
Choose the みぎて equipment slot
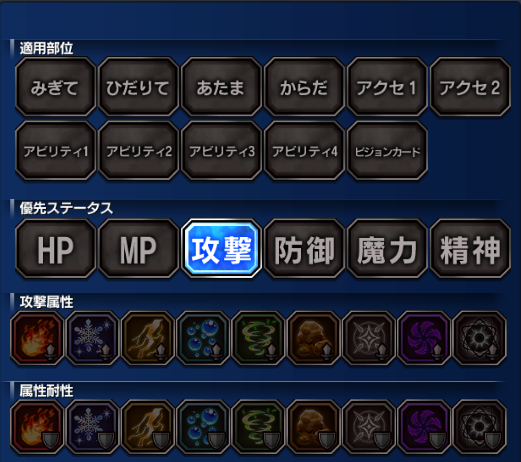[x=55, y=87]
